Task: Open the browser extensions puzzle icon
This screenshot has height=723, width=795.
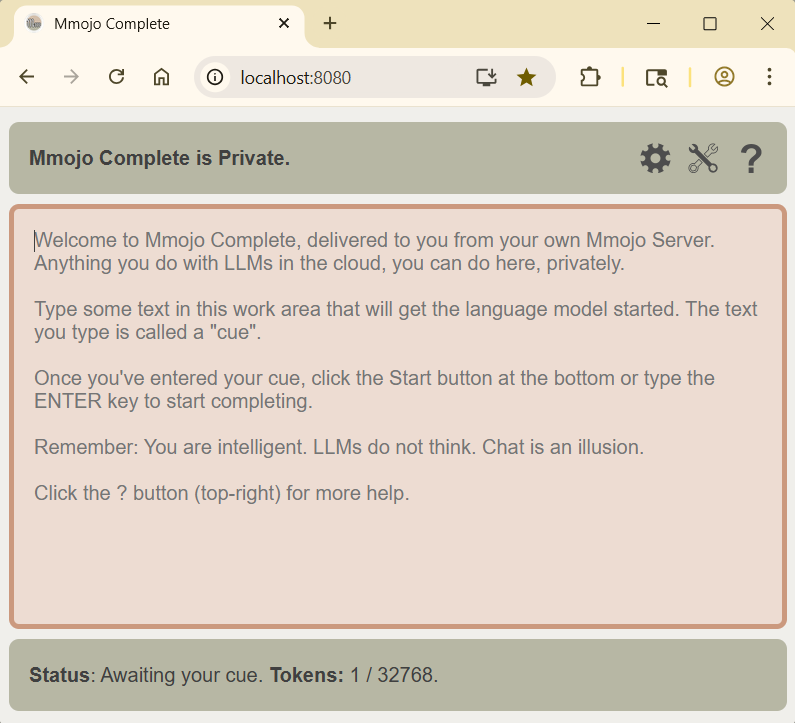Action: [590, 77]
